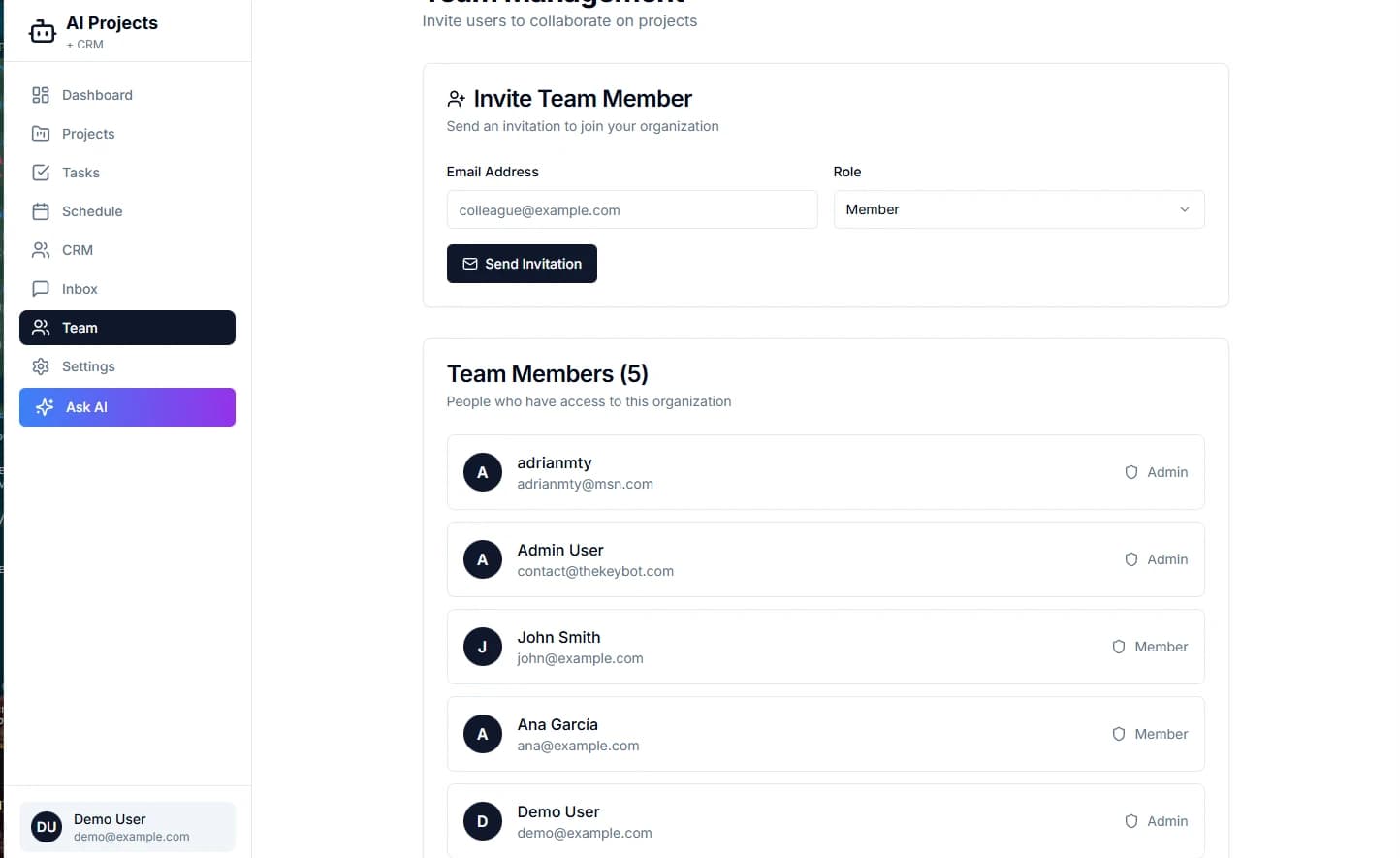
Task: Open Tasks via the checkmark icon
Action: (41, 173)
